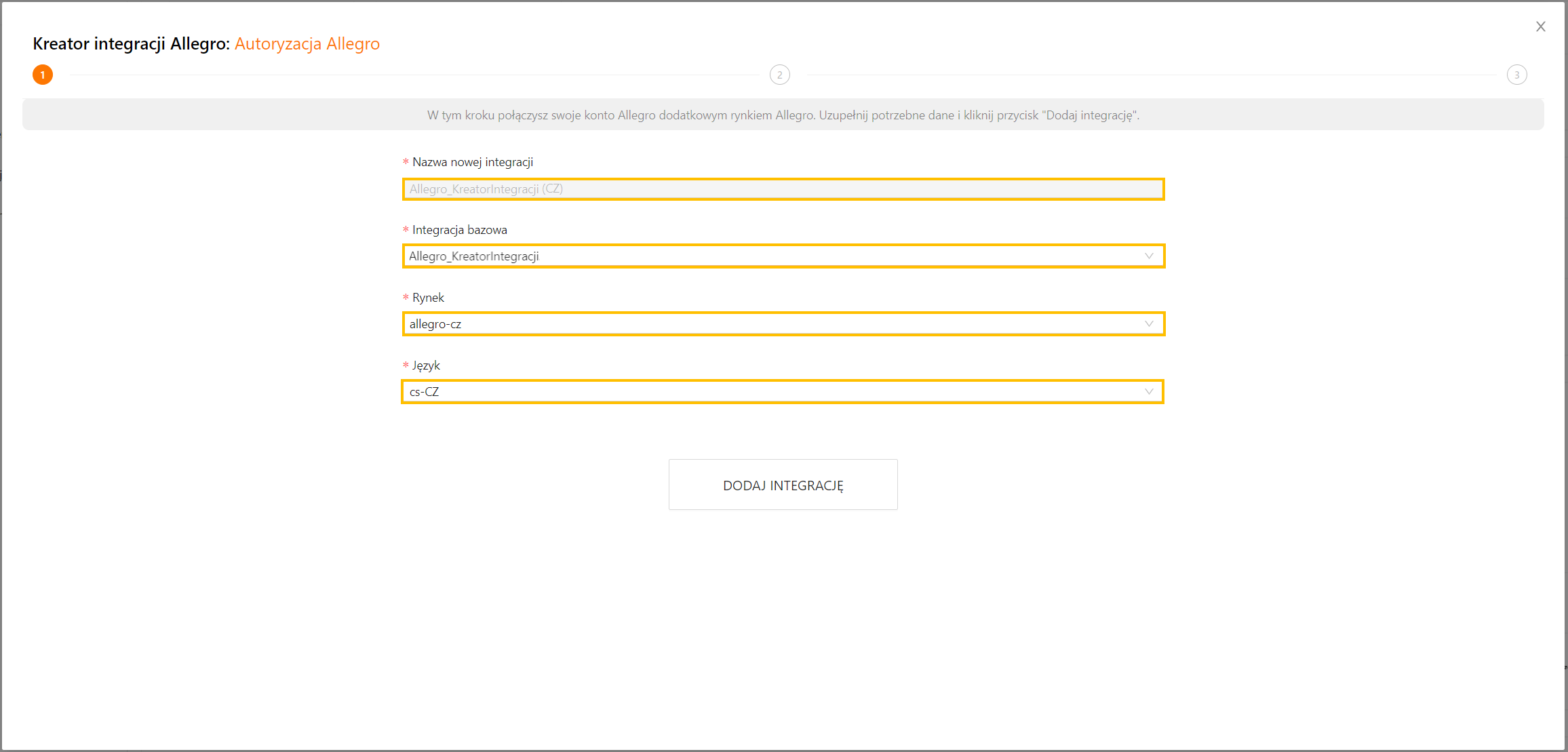The width and height of the screenshot is (1568, 752).
Task: Click the gray instruction banner text
Action: click(783, 115)
